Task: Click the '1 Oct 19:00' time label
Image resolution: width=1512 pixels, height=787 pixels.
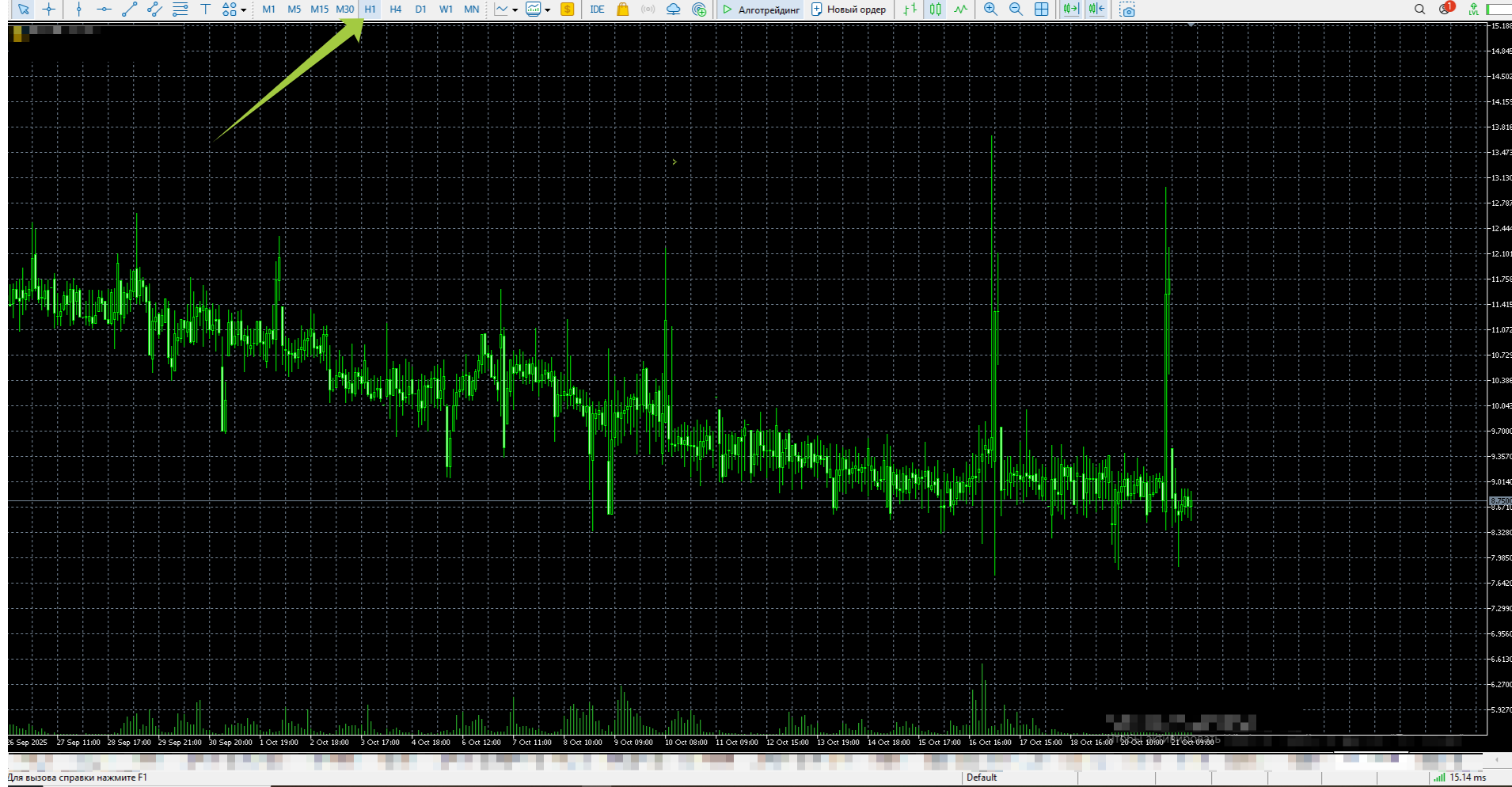Action: pos(279,743)
